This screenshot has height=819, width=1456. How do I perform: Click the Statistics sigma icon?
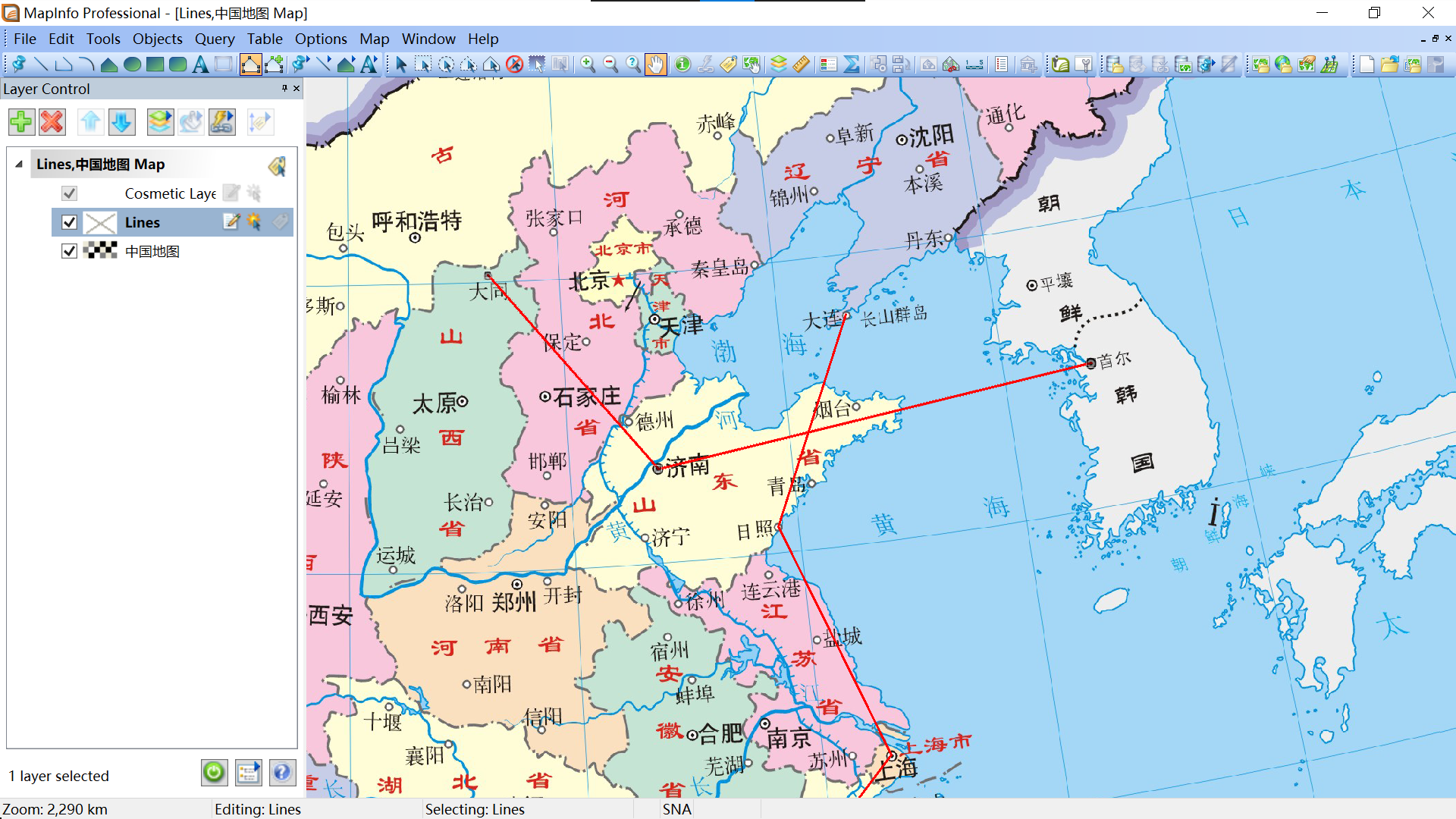tap(852, 64)
